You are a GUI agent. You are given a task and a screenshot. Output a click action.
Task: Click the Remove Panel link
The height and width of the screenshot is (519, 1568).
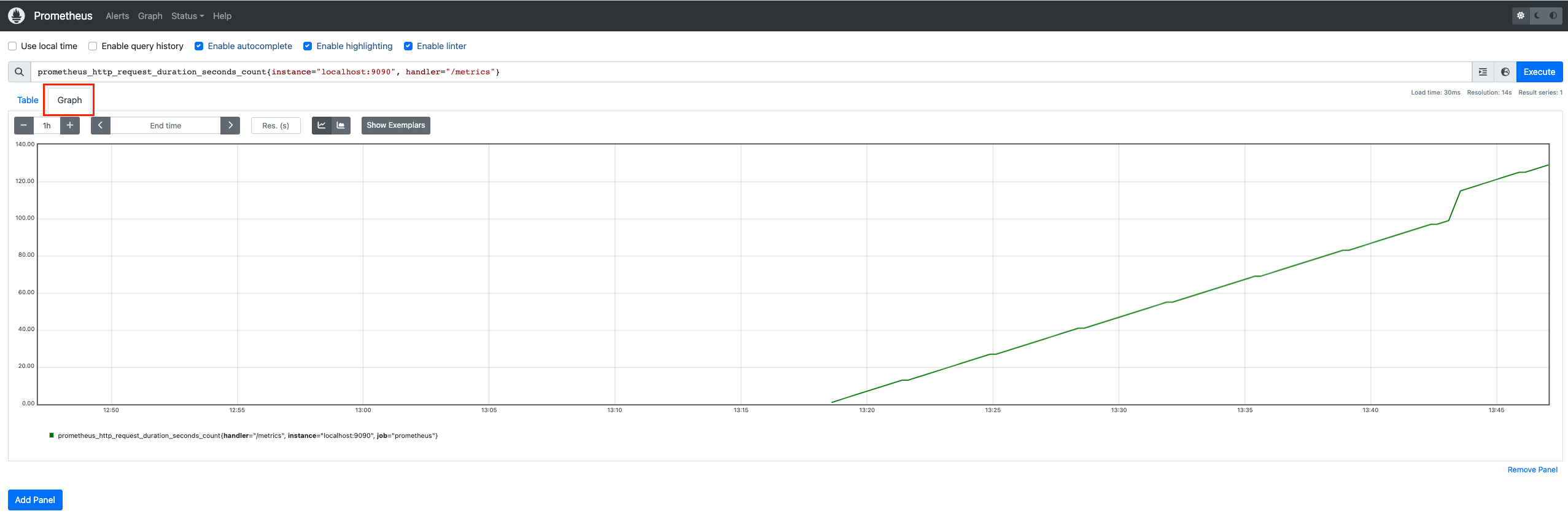1532,470
